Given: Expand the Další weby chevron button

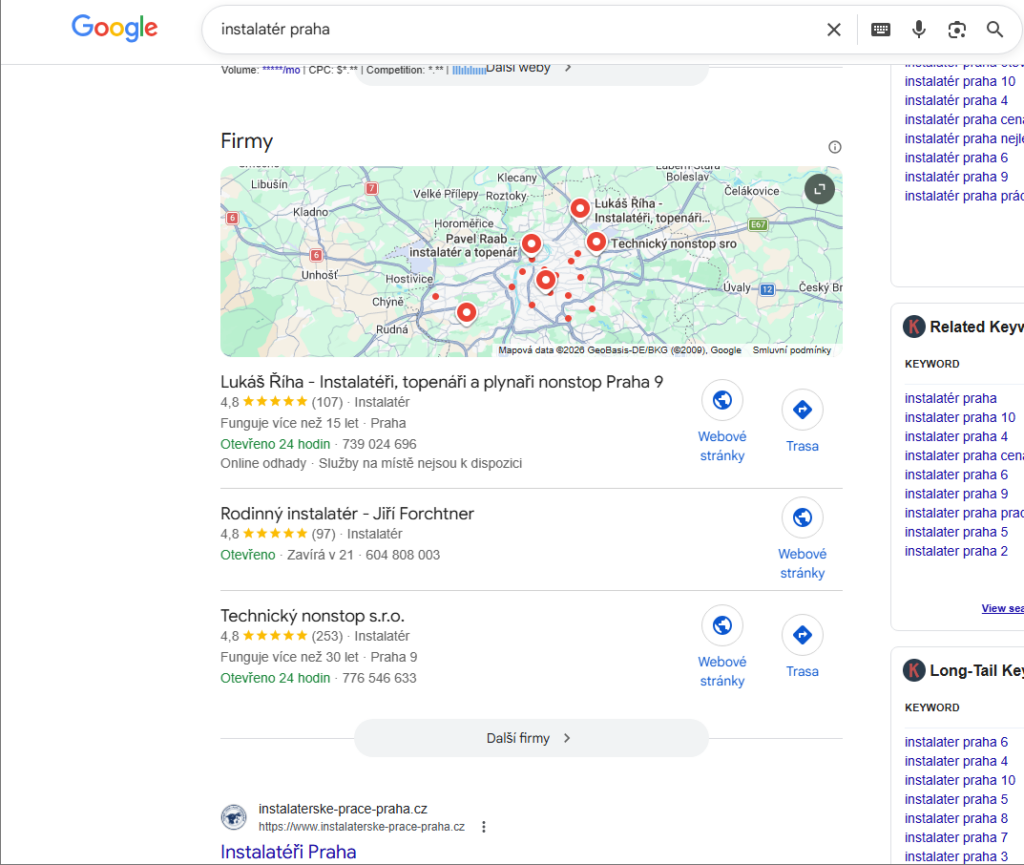Looking at the screenshot, I should tap(567, 68).
